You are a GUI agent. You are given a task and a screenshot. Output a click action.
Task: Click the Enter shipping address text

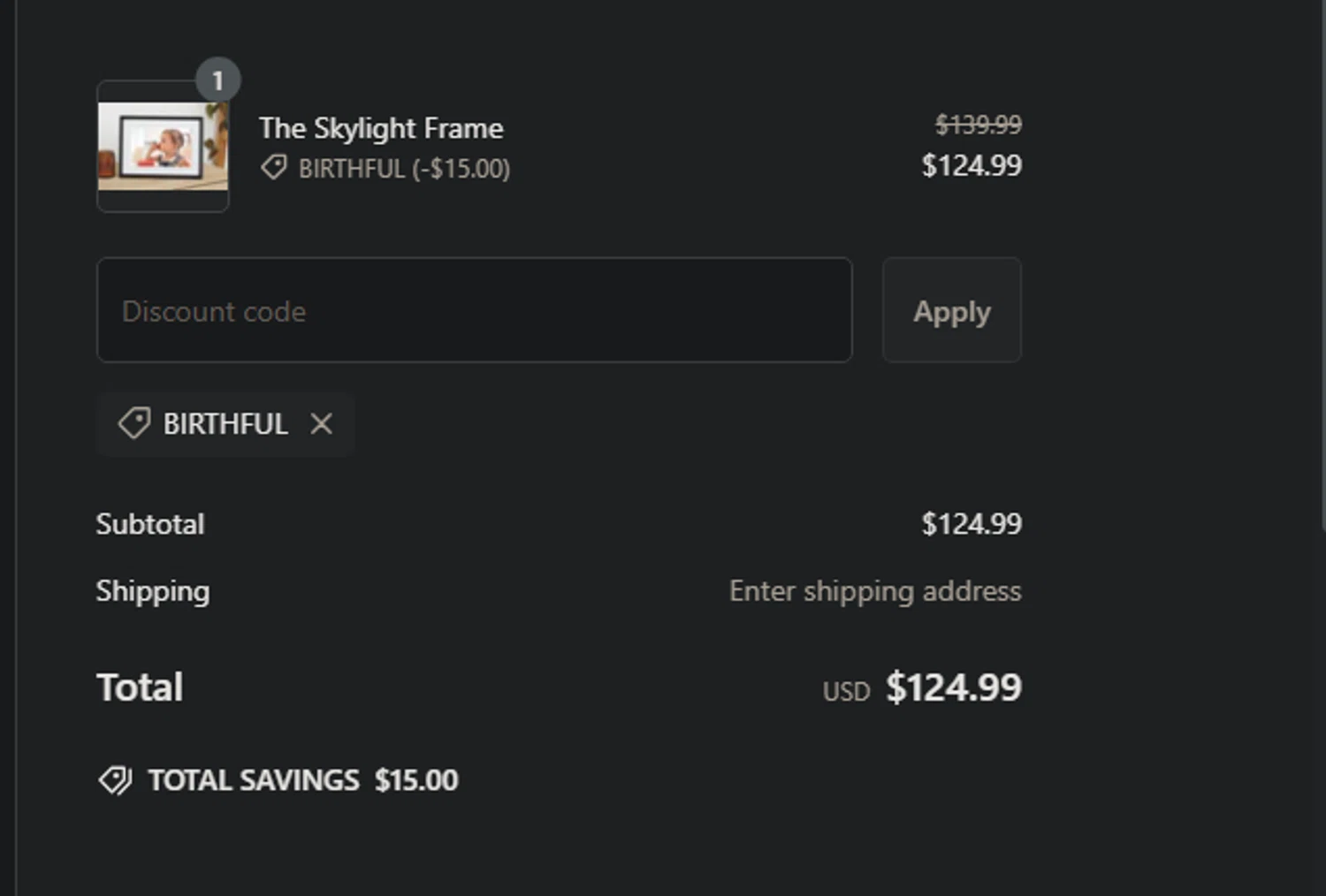coord(875,591)
